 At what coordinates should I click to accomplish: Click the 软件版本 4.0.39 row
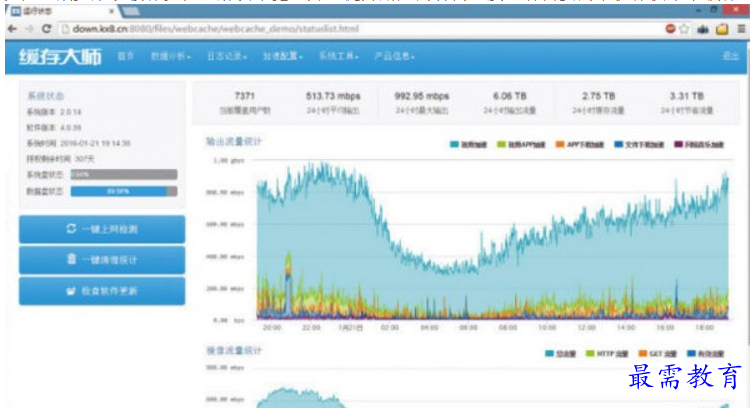coord(54,128)
